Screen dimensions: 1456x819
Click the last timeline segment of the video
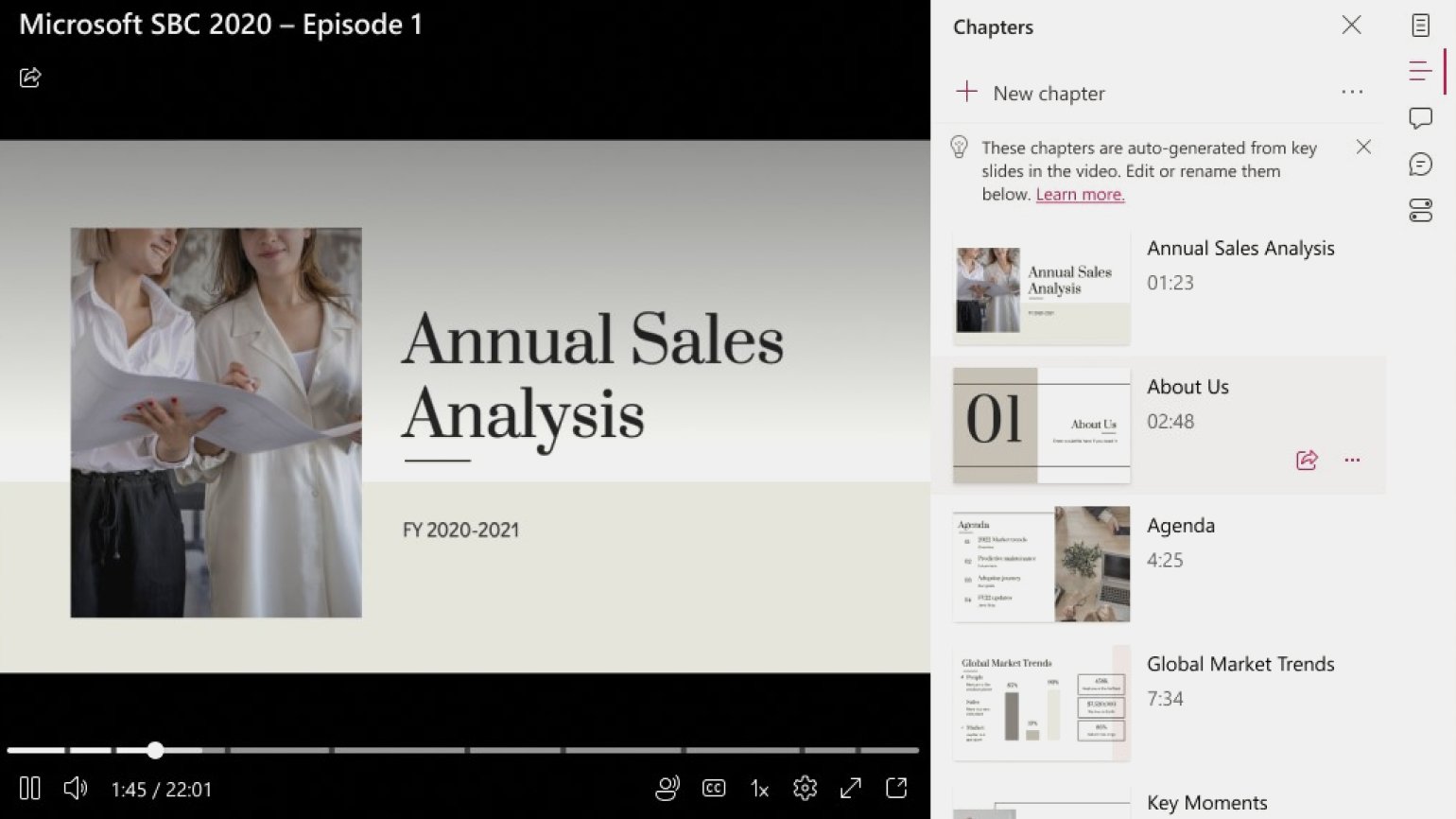(889, 750)
